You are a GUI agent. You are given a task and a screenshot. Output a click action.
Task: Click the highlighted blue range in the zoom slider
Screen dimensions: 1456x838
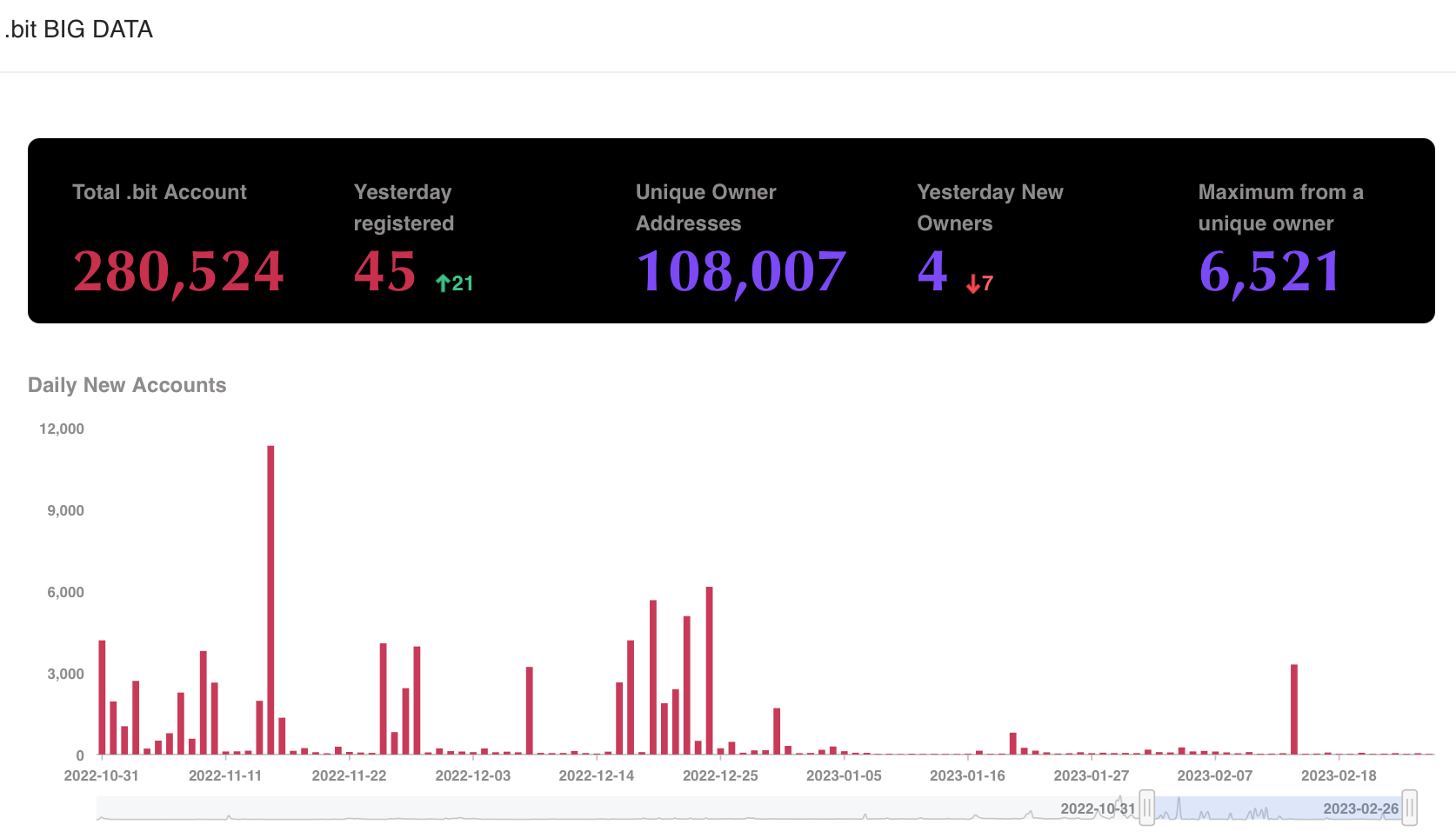click(x=1279, y=808)
